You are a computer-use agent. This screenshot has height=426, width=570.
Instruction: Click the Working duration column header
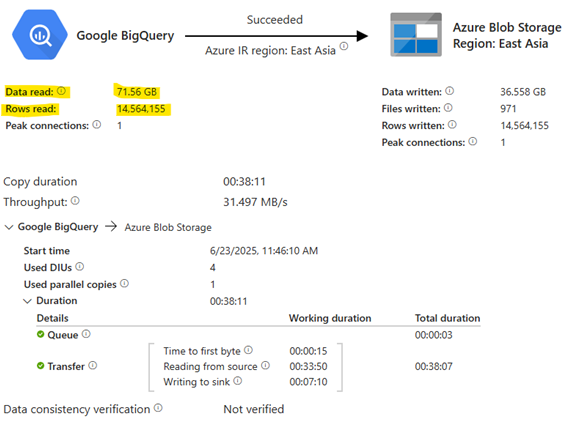330,318
